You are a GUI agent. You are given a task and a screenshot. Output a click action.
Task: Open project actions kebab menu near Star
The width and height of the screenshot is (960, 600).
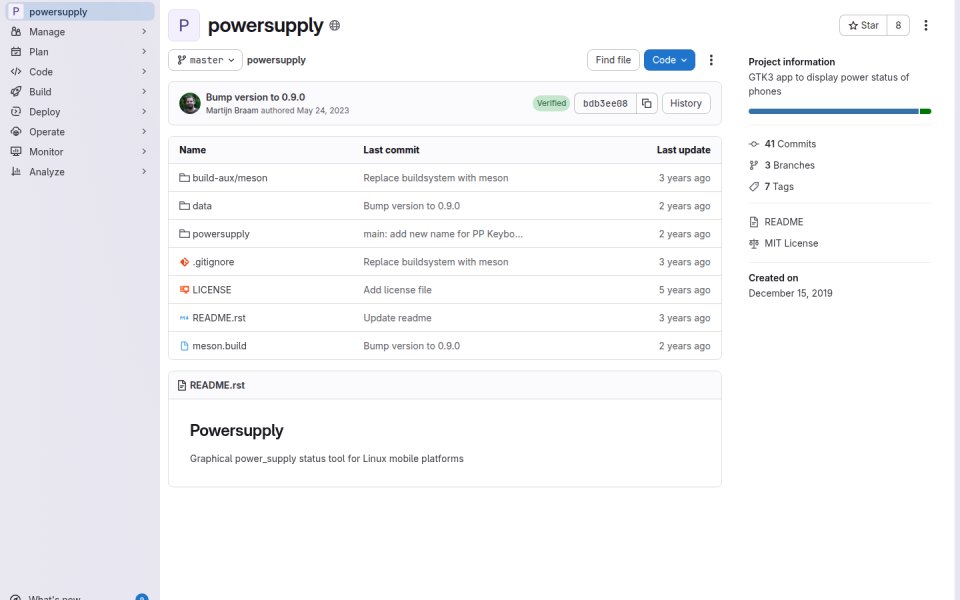tap(926, 25)
